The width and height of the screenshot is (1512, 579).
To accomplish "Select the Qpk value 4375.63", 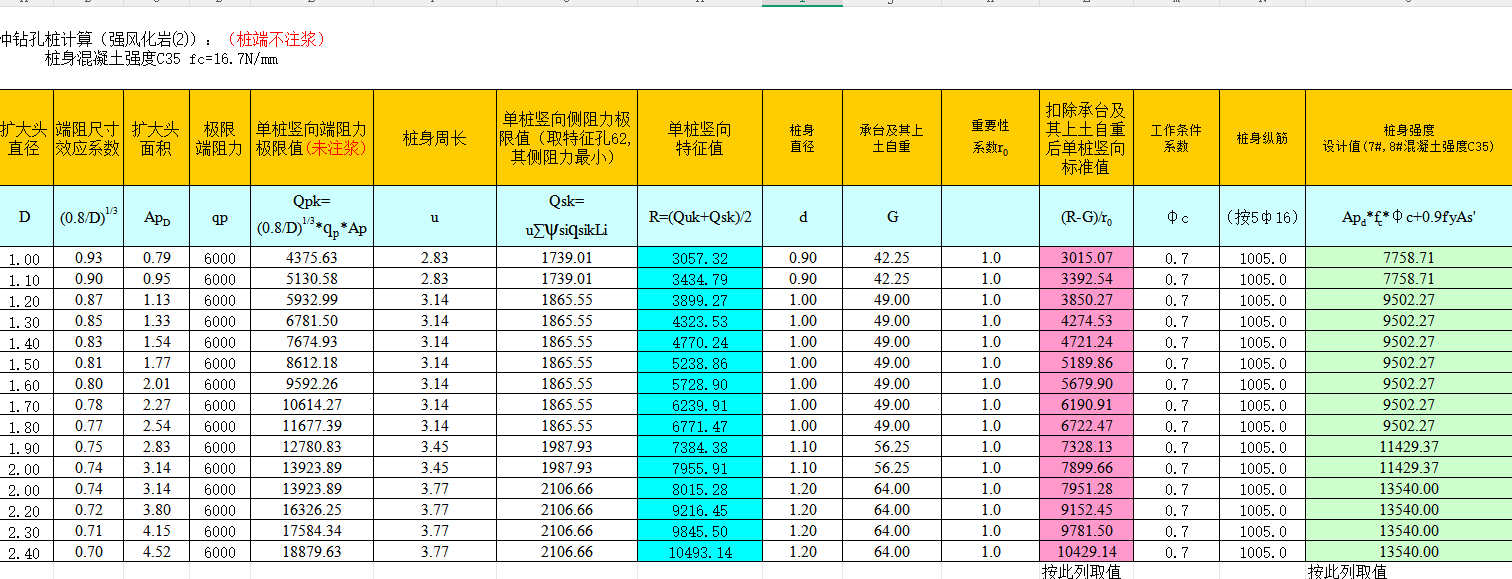I will coord(311,258).
